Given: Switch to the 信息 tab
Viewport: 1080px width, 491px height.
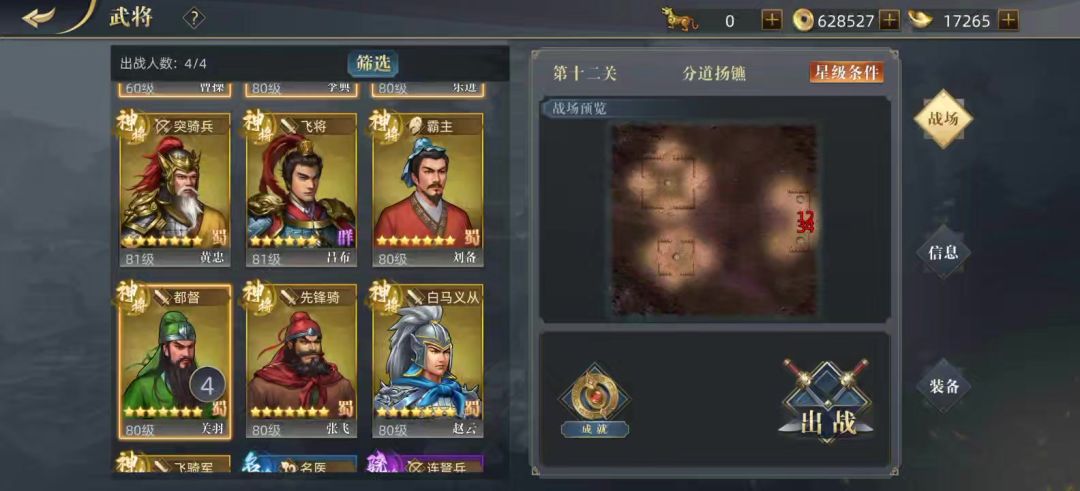Looking at the screenshot, I should tap(943, 252).
